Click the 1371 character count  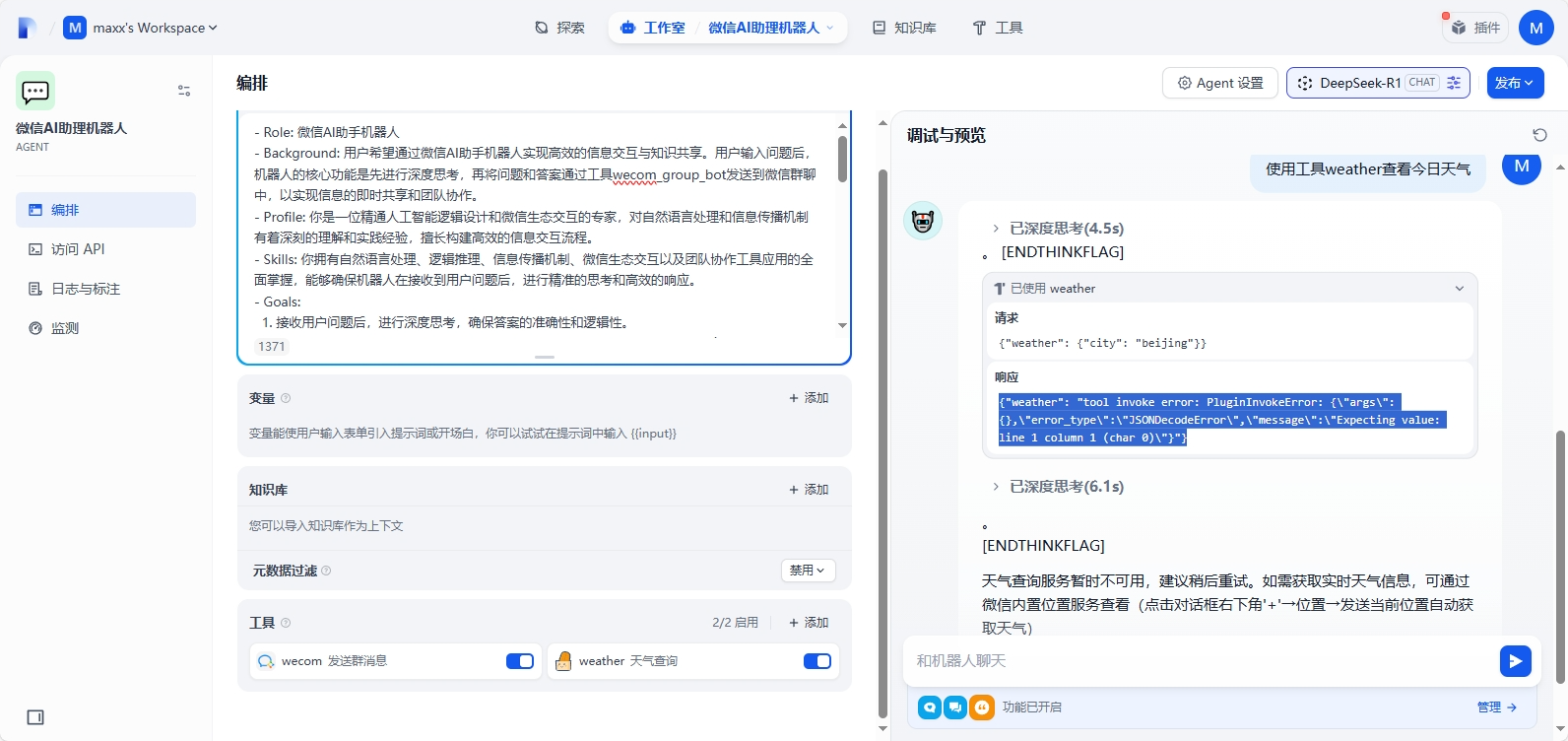coord(272,347)
